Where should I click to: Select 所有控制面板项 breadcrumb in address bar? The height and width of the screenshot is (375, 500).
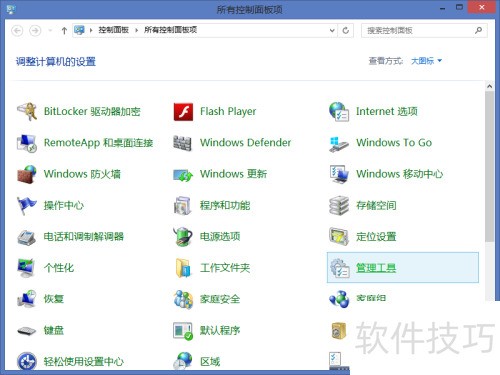pyautogui.click(x=170, y=30)
